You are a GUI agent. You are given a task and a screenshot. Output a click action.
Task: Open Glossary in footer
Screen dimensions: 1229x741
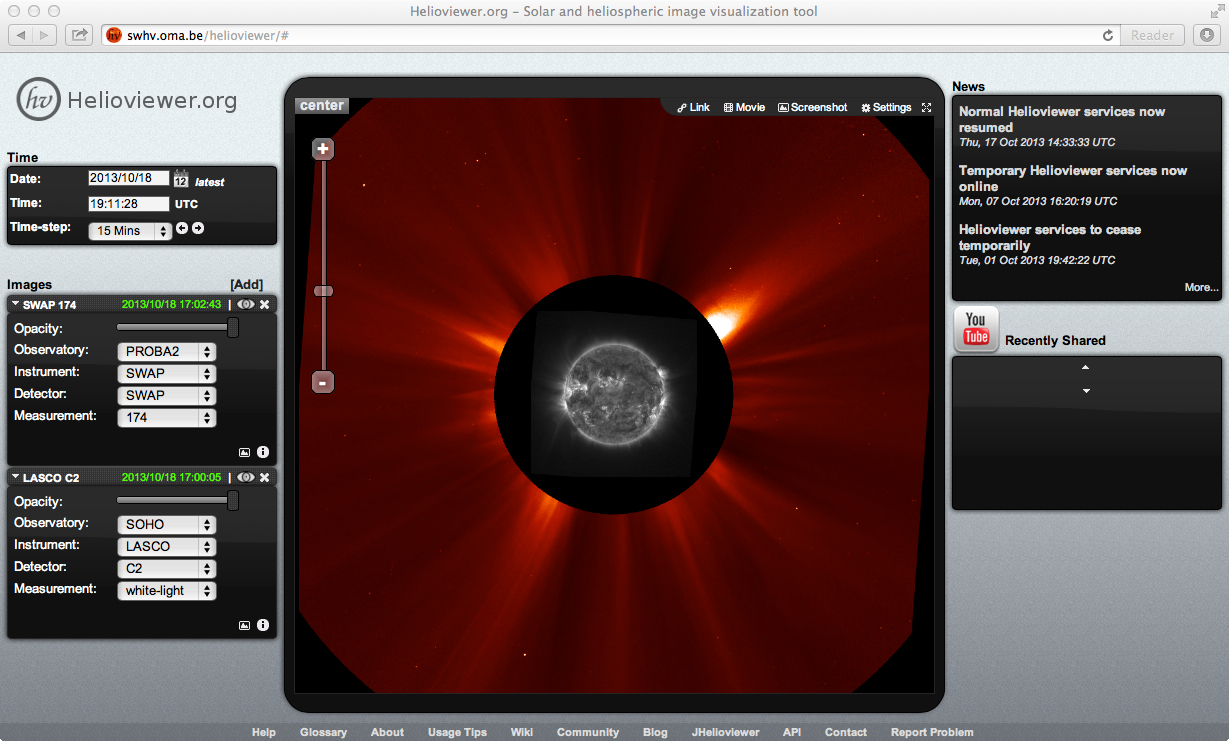click(323, 732)
